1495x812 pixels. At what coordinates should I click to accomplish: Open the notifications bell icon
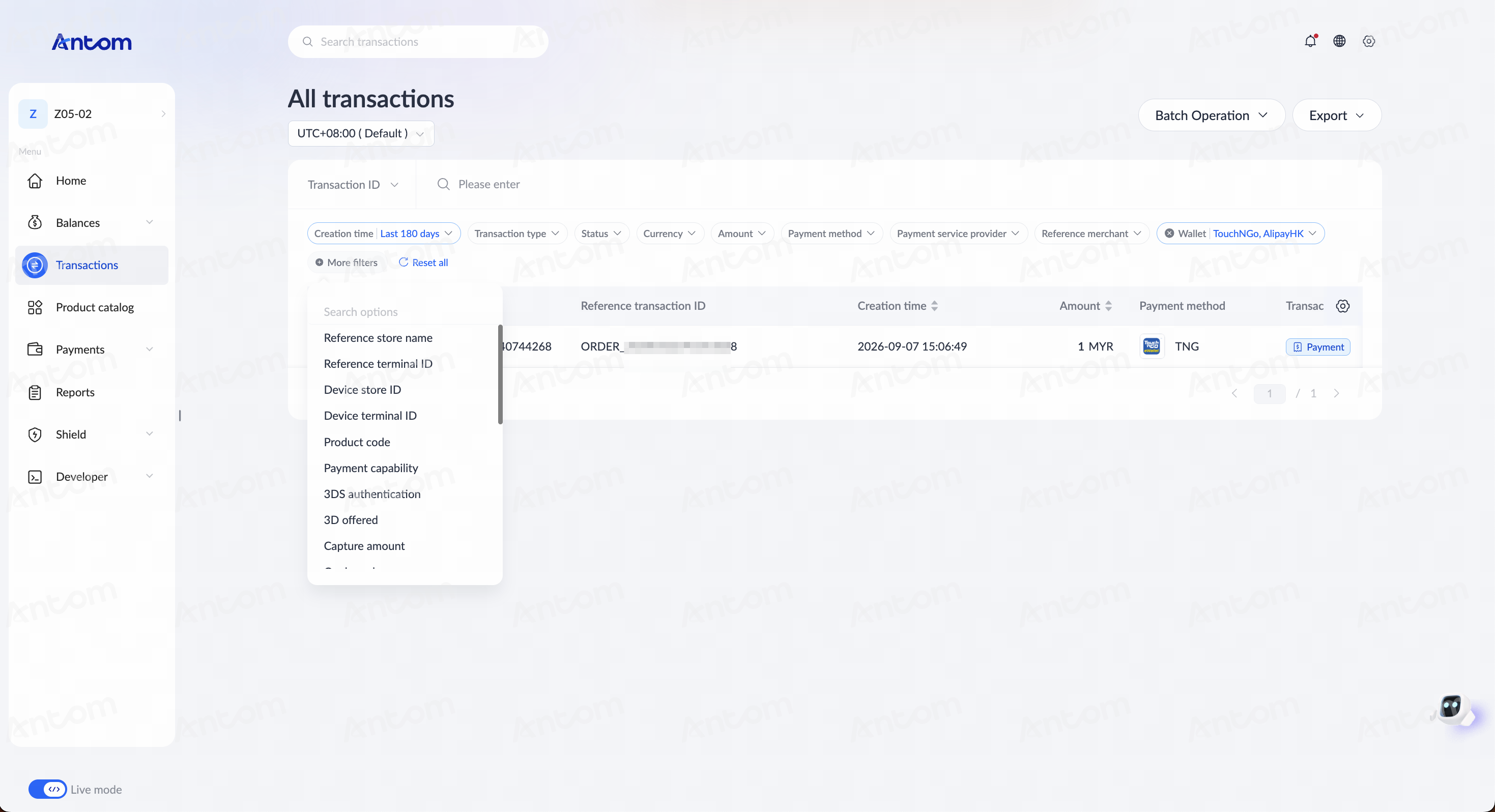(x=1310, y=41)
